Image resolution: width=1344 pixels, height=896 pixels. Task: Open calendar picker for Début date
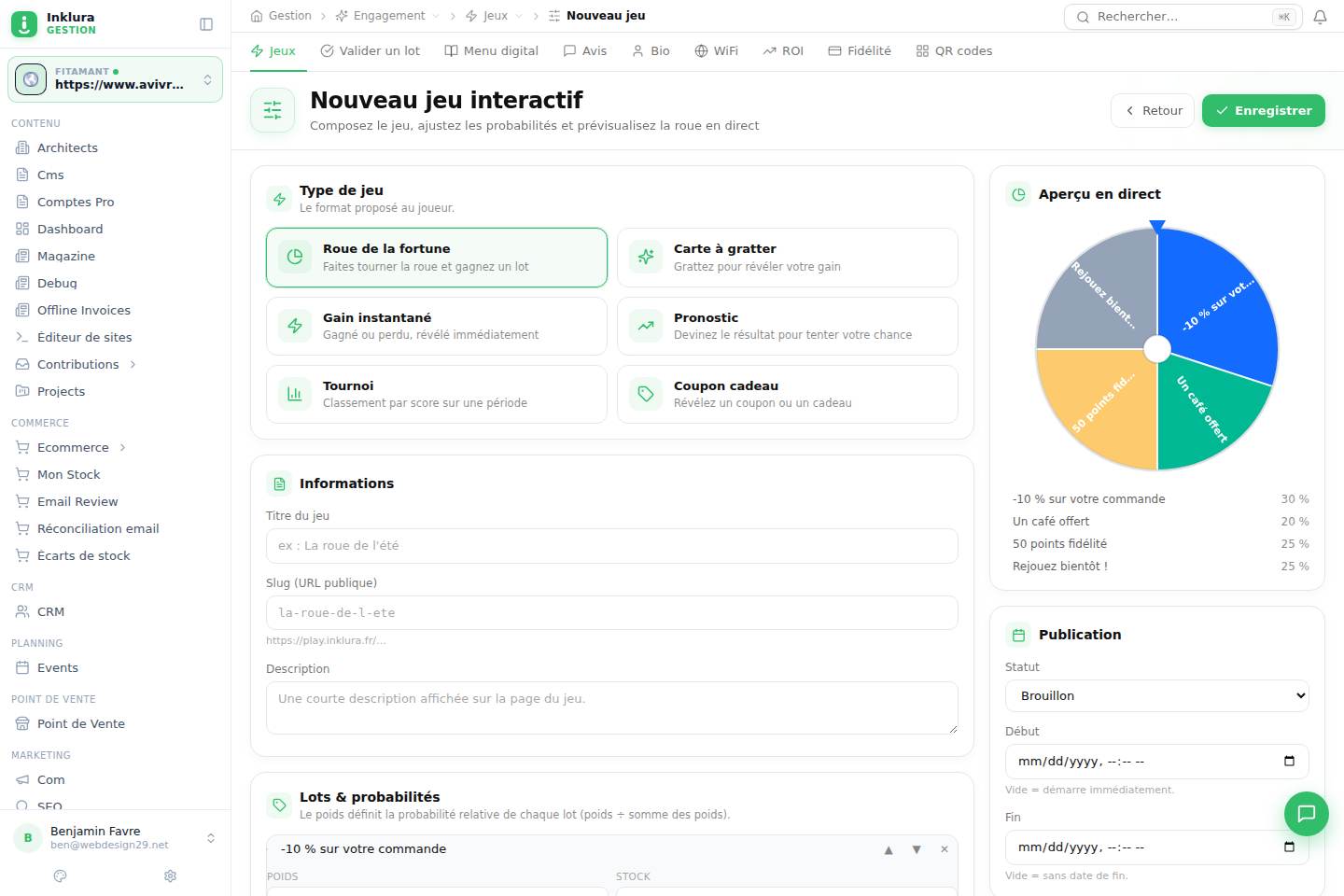[x=1289, y=761]
